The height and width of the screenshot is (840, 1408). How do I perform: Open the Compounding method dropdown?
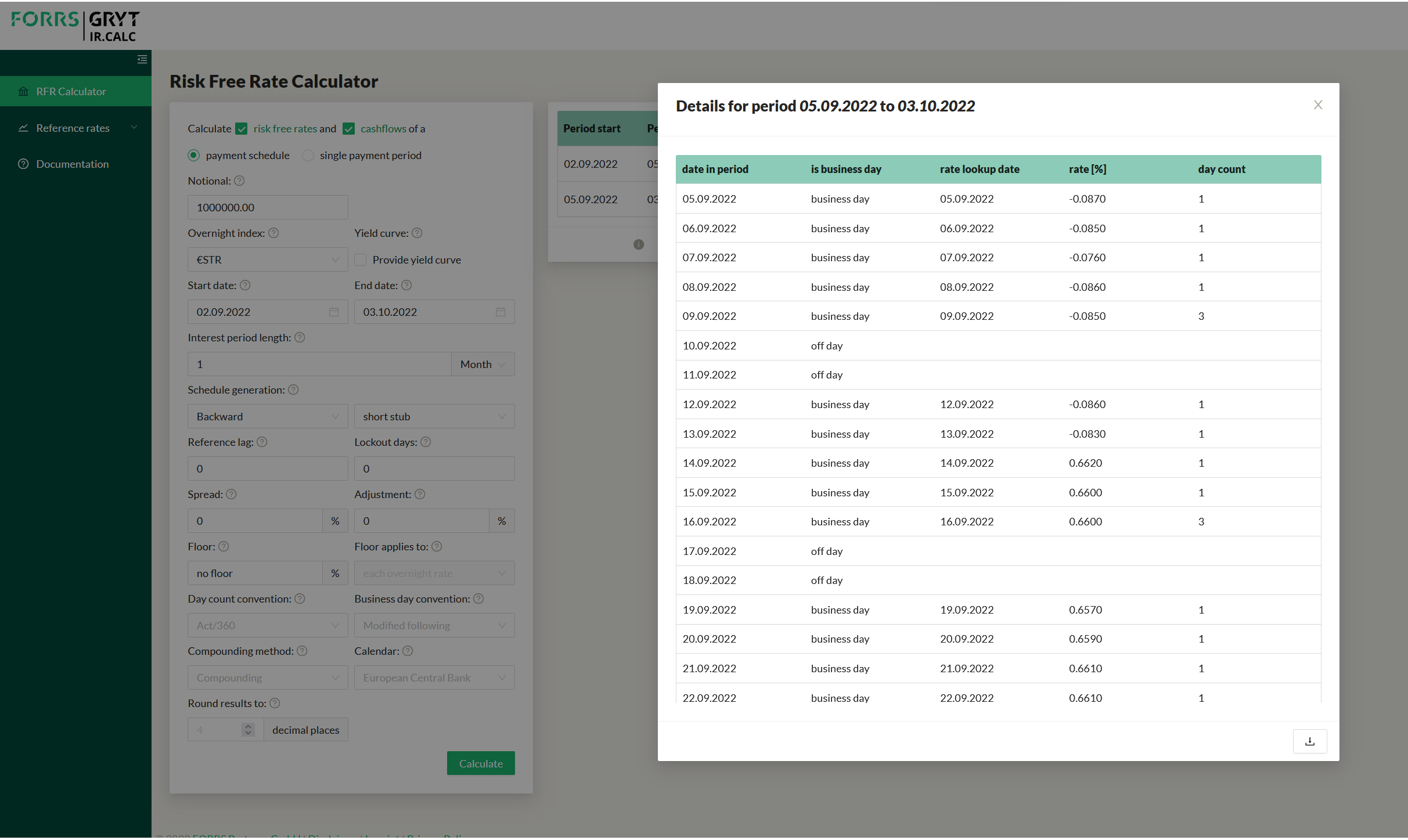268,677
